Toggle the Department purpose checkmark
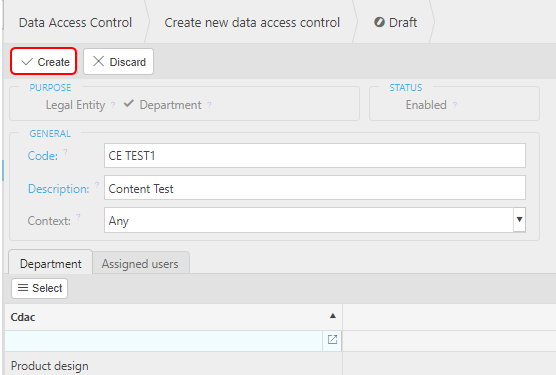556x375 pixels. [129, 104]
